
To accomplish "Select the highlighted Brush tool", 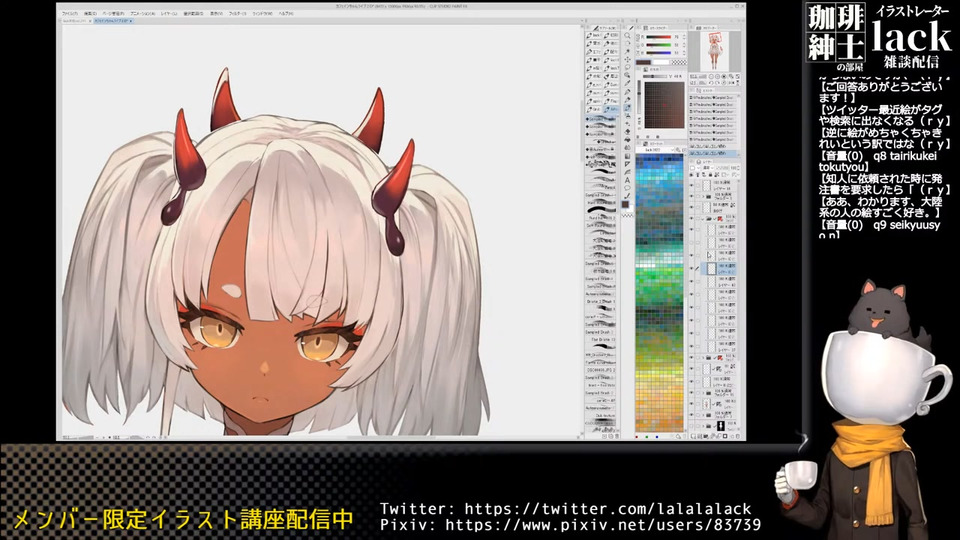I will pos(627,108).
